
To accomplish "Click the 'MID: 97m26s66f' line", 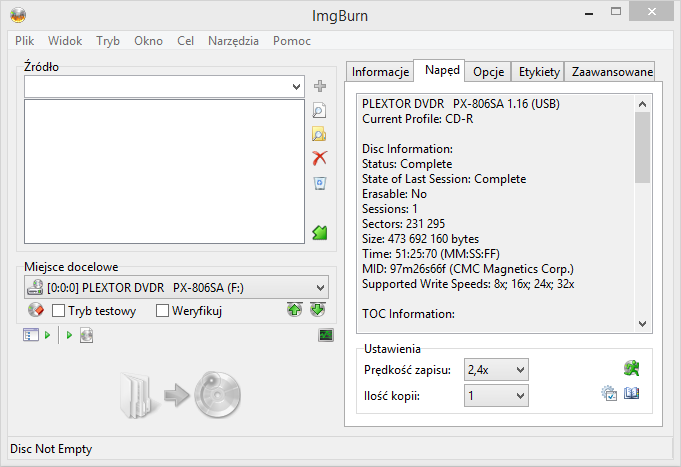I will coord(468,269).
